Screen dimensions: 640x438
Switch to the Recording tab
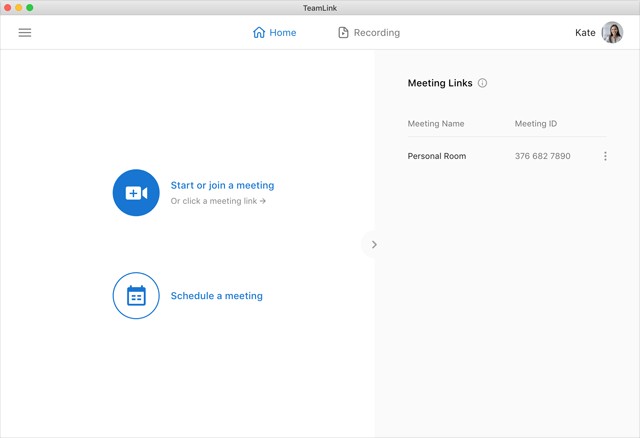369,32
